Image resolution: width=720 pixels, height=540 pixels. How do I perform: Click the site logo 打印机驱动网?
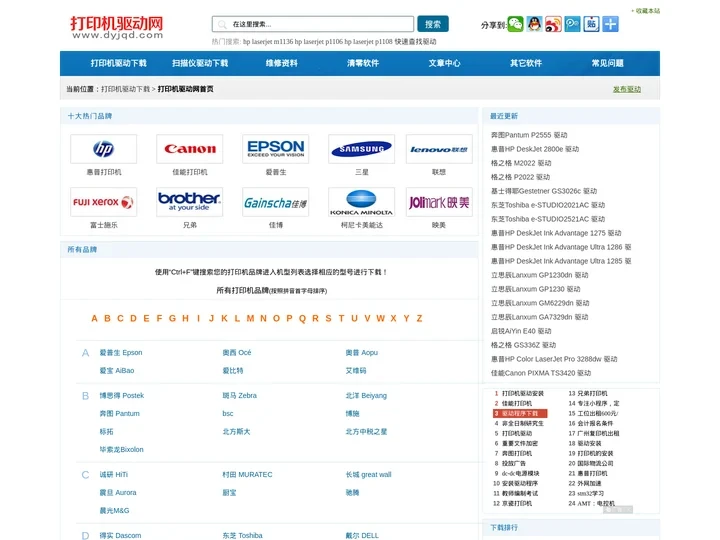[117, 28]
